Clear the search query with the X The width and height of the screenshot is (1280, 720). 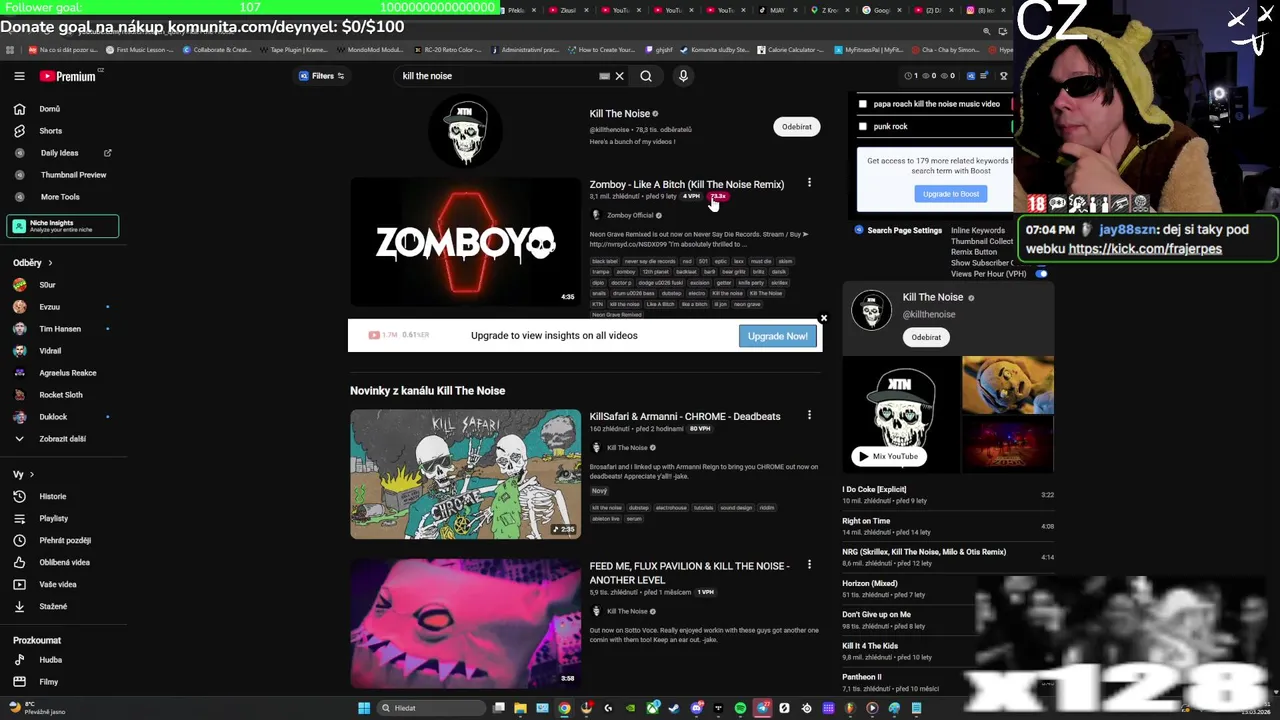coord(619,76)
